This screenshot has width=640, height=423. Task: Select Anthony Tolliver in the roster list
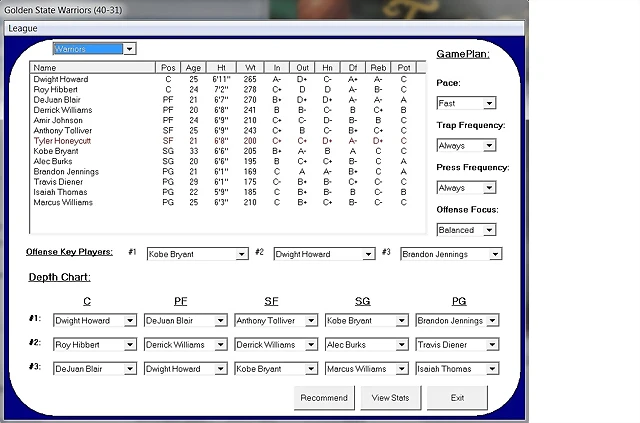click(x=228, y=131)
